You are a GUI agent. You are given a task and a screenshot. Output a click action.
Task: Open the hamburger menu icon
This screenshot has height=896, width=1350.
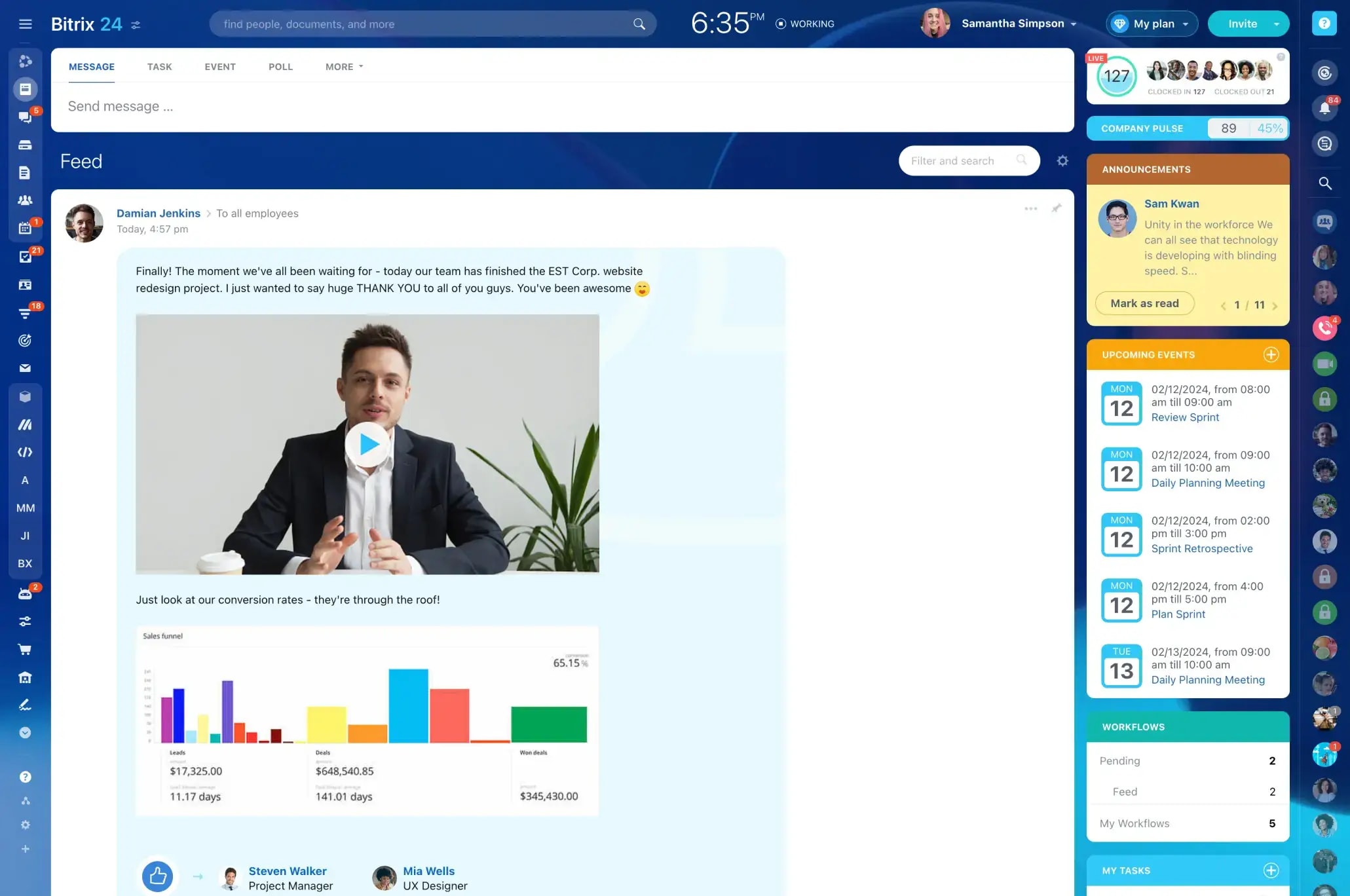pyautogui.click(x=26, y=24)
